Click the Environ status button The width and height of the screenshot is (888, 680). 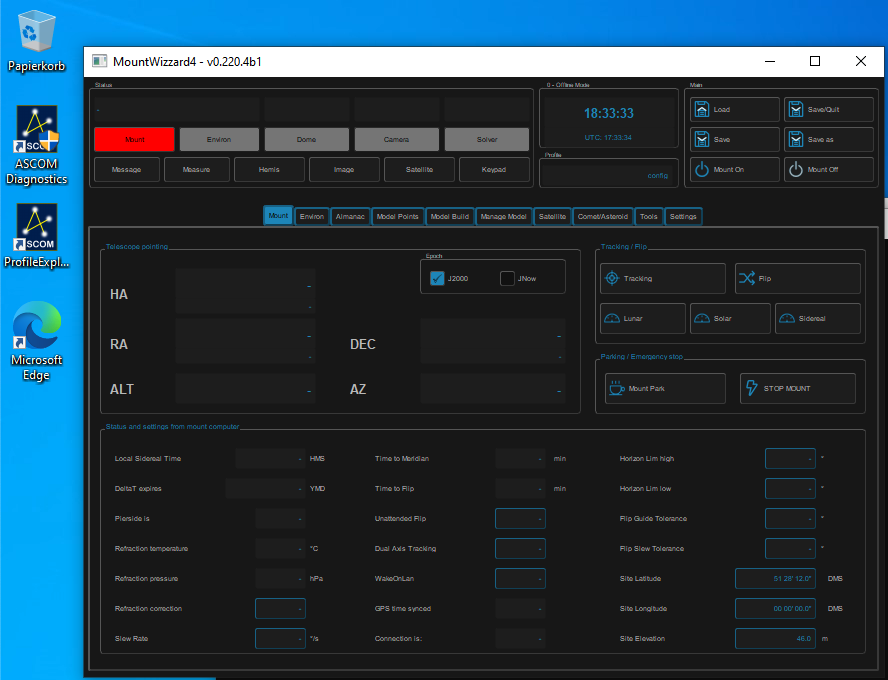pos(219,139)
